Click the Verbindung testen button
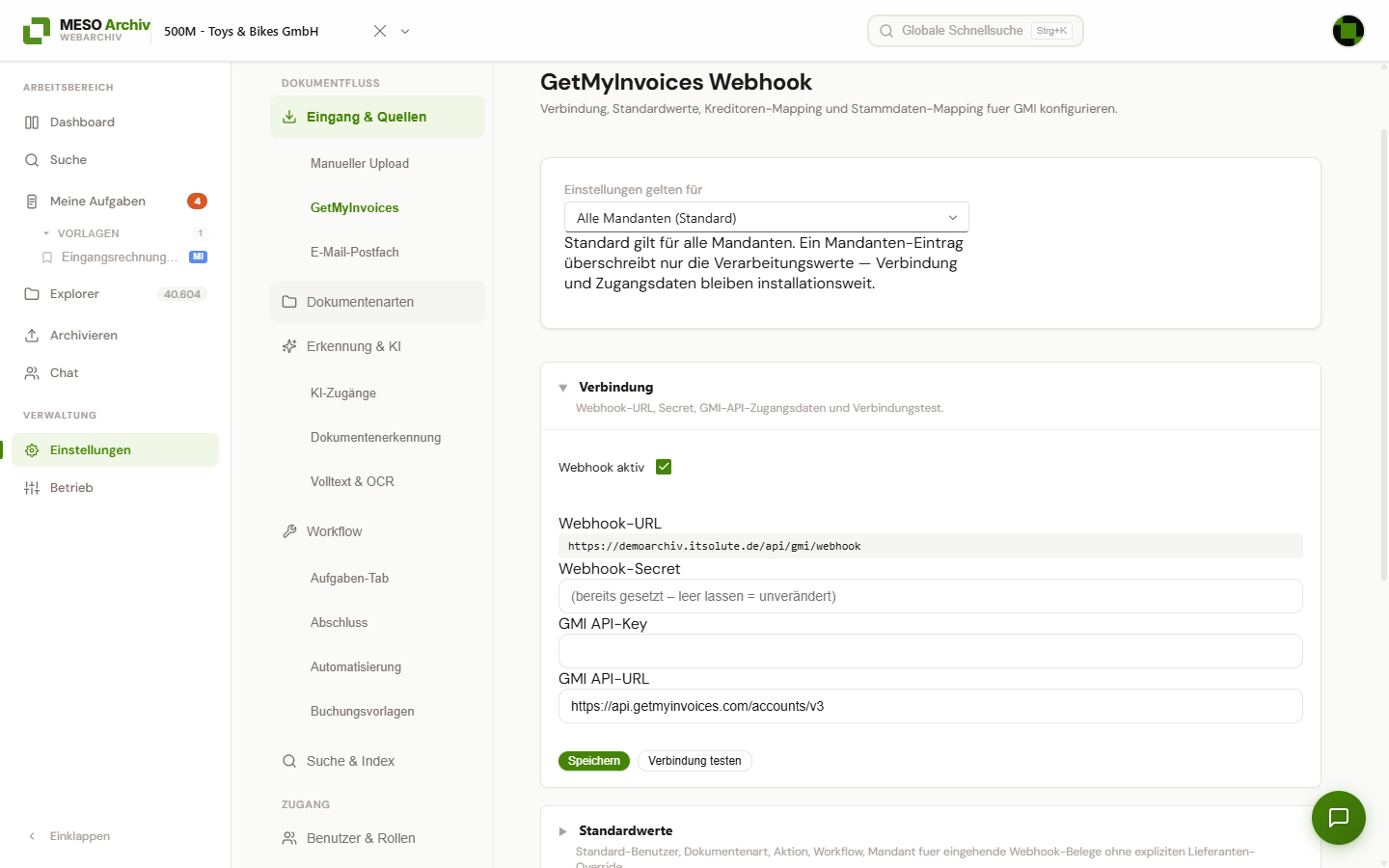The image size is (1389, 868). tap(694, 761)
